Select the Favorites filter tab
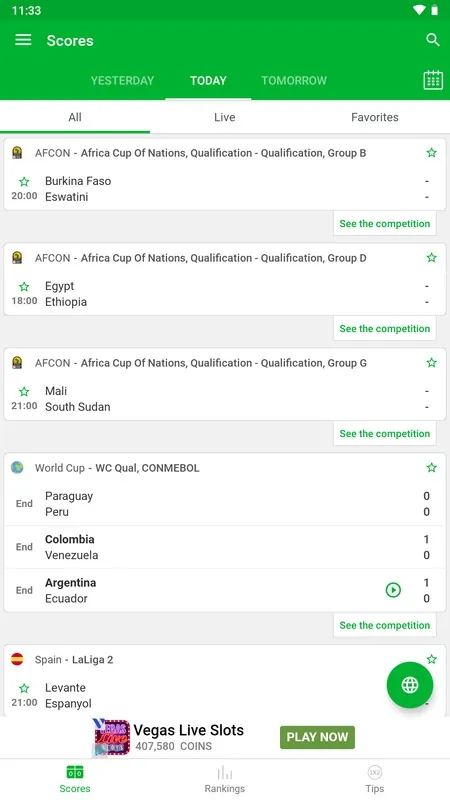This screenshot has height=800, width=450. [375, 117]
